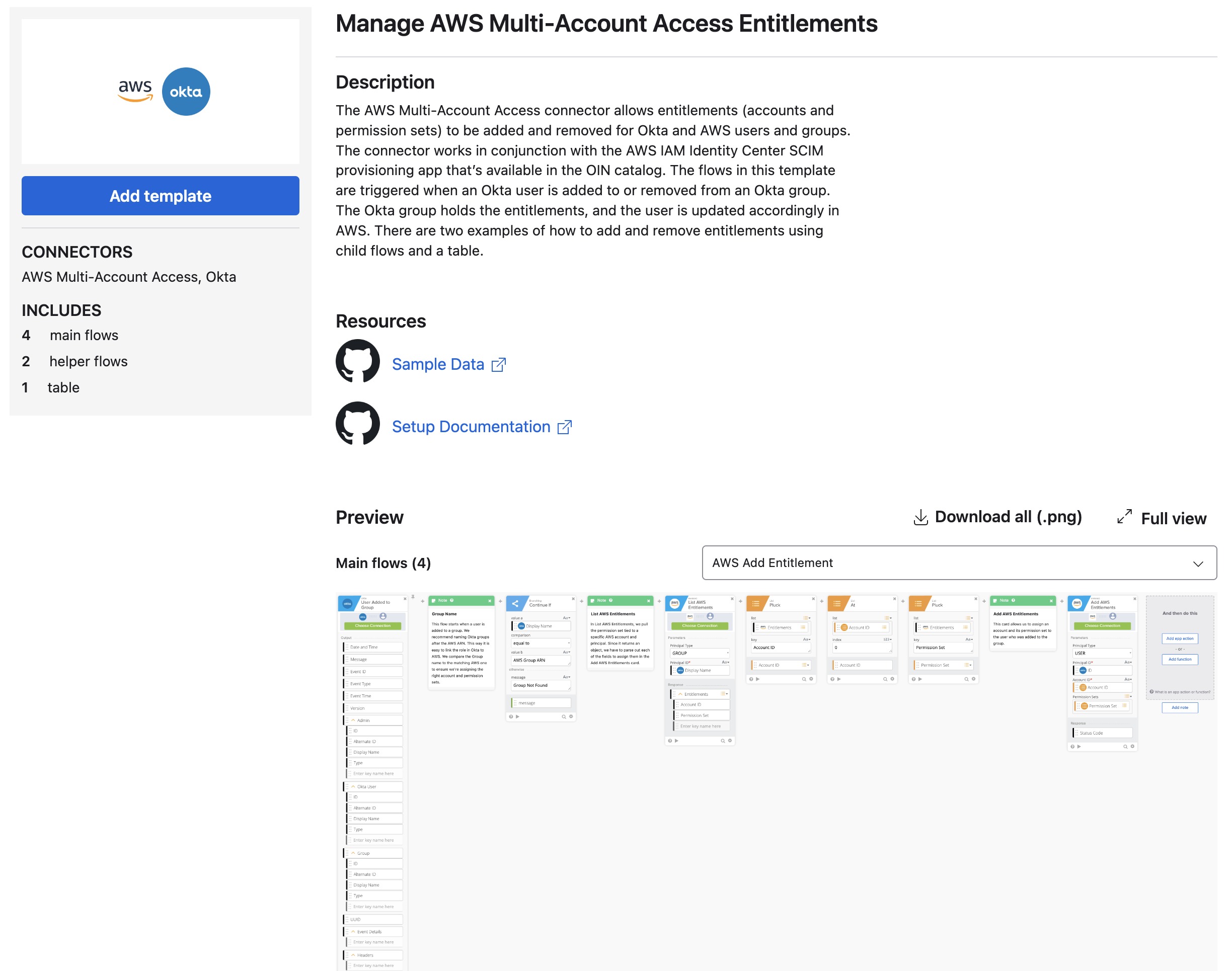Click the Add AWS Entitlements card AWS icon
Screen dimensions: 1232x971
(x=1077, y=604)
